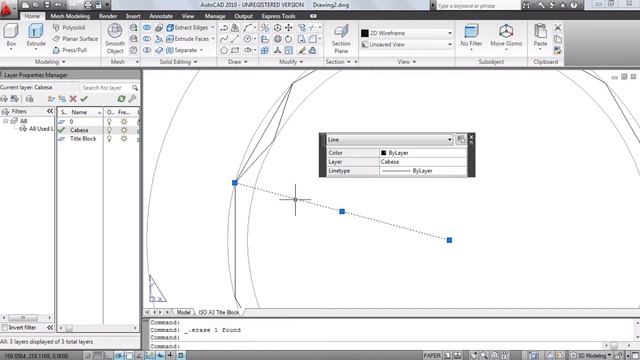The image size is (640, 360).
Task: Click the keyword search box in title bar
Action: click(x=478, y=6)
